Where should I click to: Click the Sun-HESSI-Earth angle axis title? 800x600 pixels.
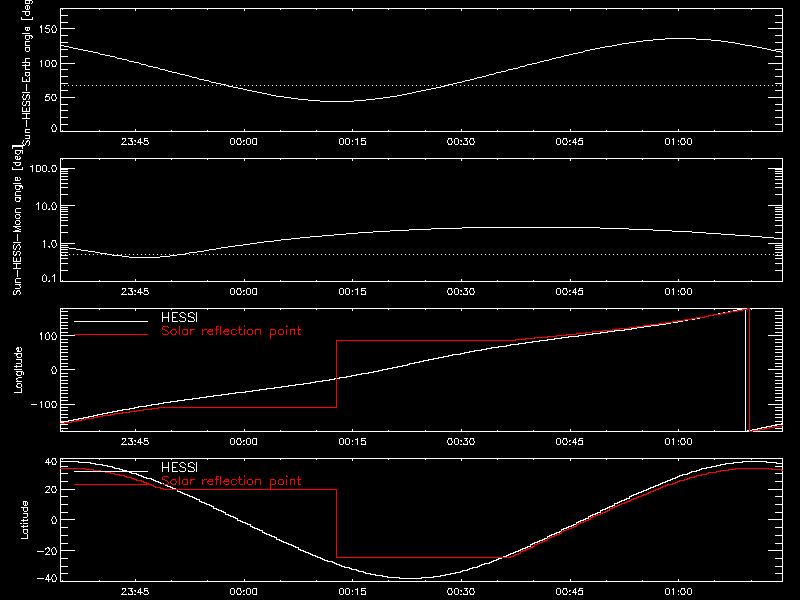27,72
